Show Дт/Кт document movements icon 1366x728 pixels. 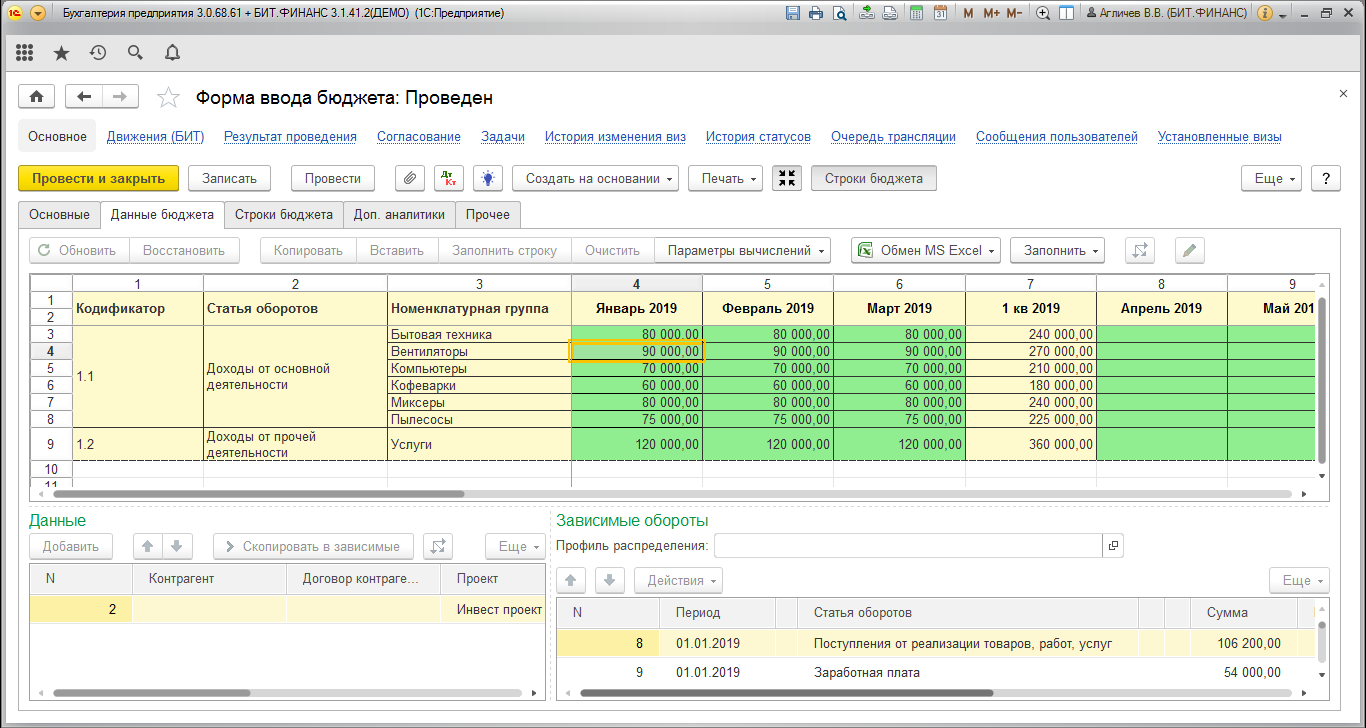449,178
